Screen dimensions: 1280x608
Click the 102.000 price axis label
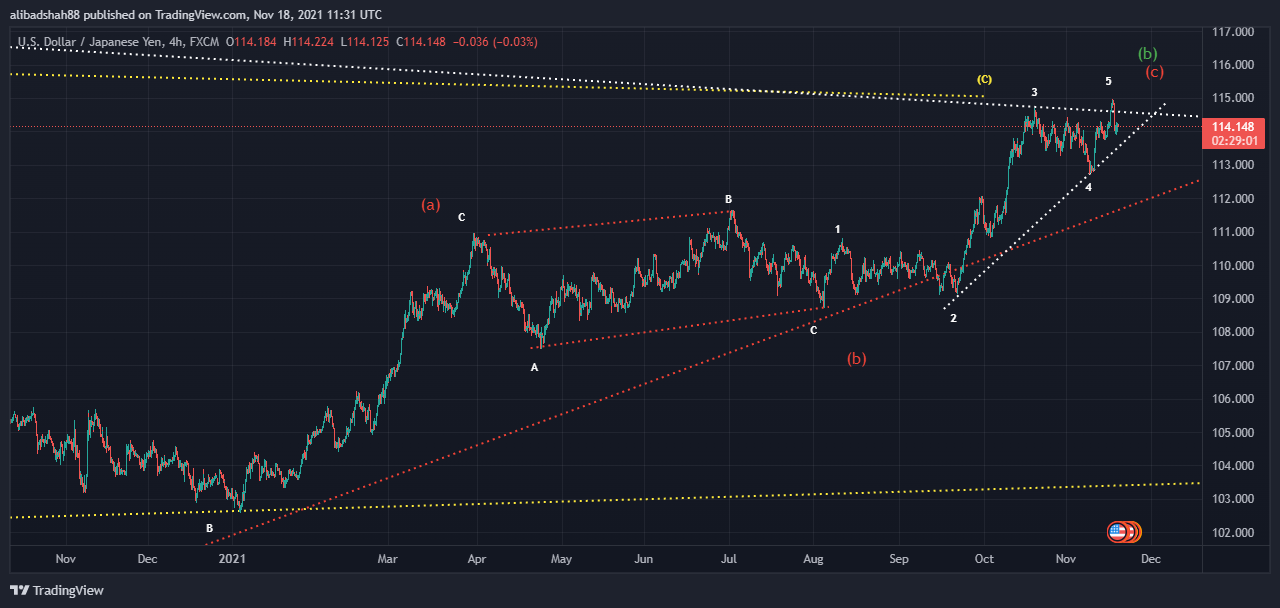[x=1234, y=532]
